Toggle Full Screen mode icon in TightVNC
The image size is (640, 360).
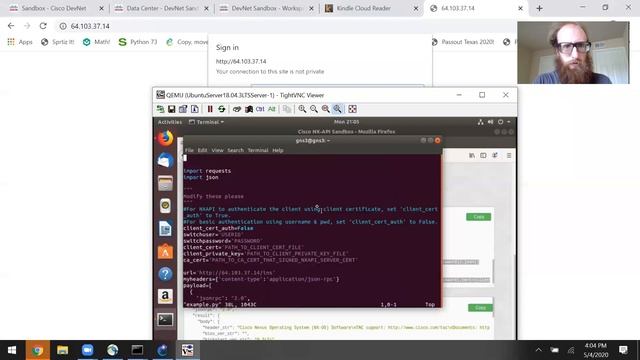coord(353,109)
